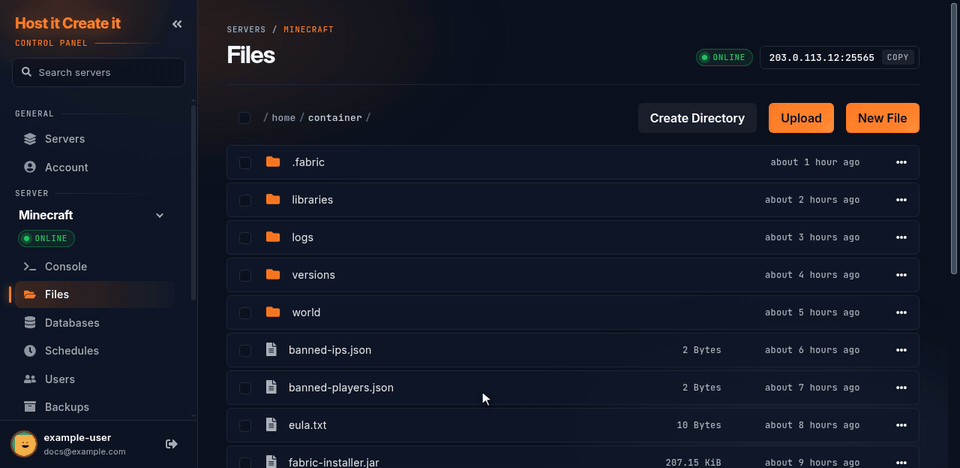This screenshot has height=468, width=960.
Task: Click the Create Directory button
Action: [x=697, y=118]
